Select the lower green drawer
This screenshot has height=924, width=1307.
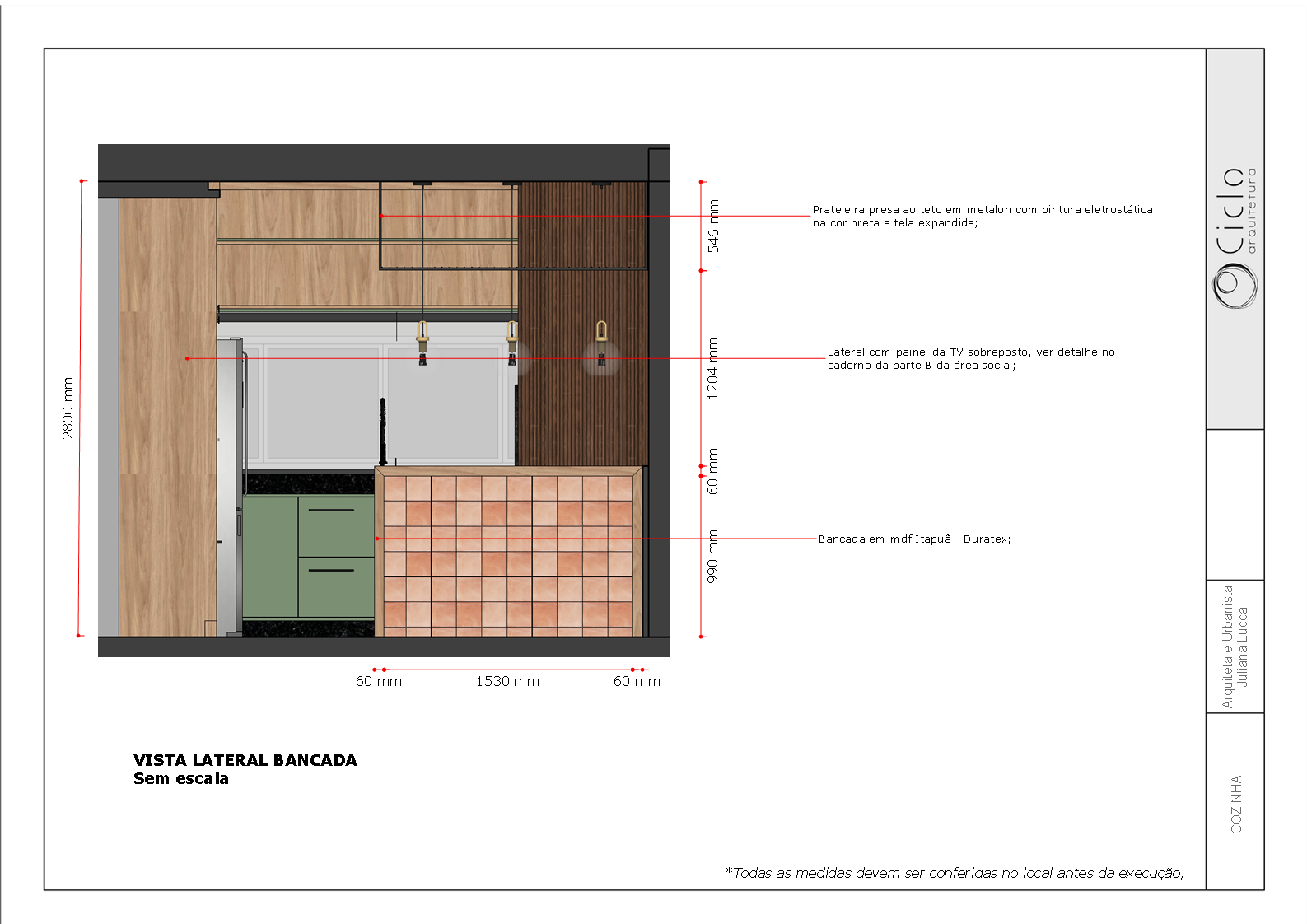coord(336,586)
